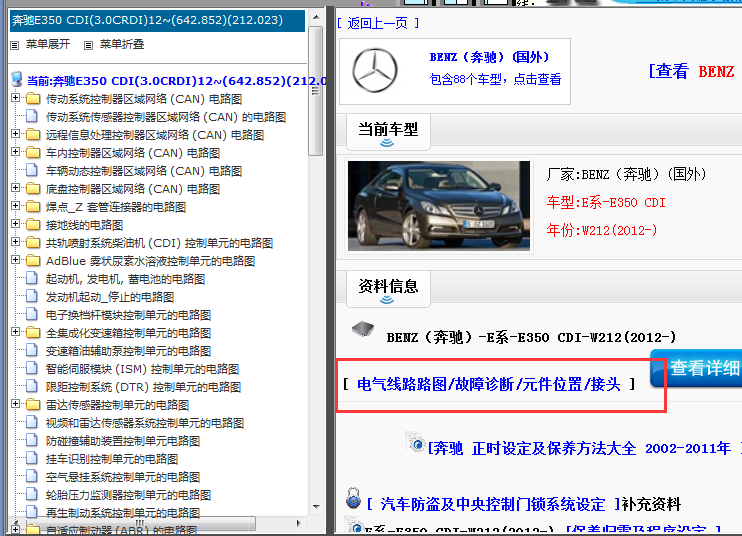Expand AdBlue 雾状尿素水溶液控制单元 node

click(16, 260)
